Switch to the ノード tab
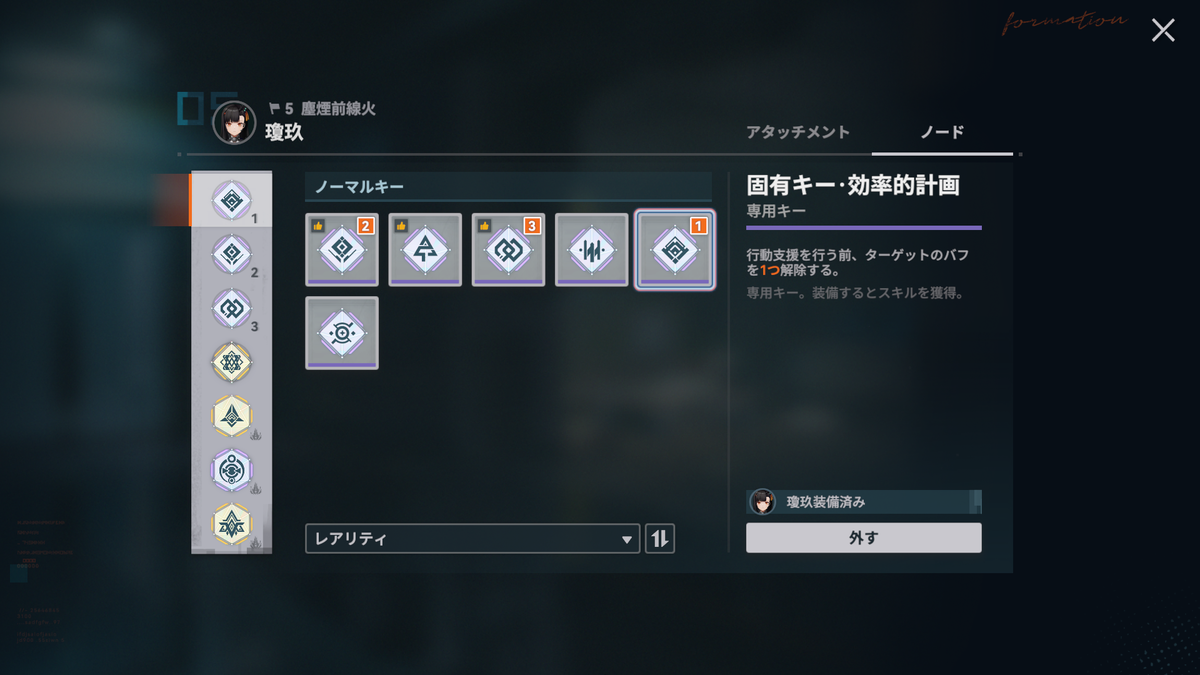1200x675 pixels. point(942,132)
